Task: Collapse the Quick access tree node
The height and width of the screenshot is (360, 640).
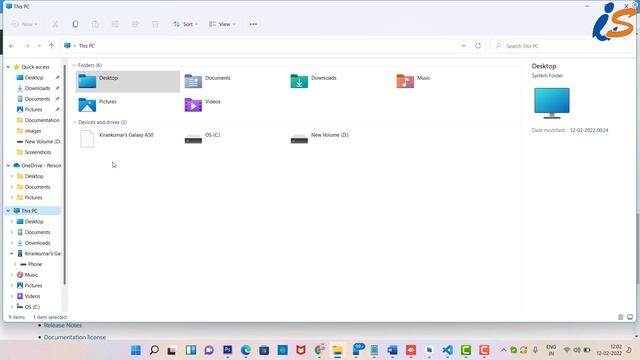Action: (8, 67)
